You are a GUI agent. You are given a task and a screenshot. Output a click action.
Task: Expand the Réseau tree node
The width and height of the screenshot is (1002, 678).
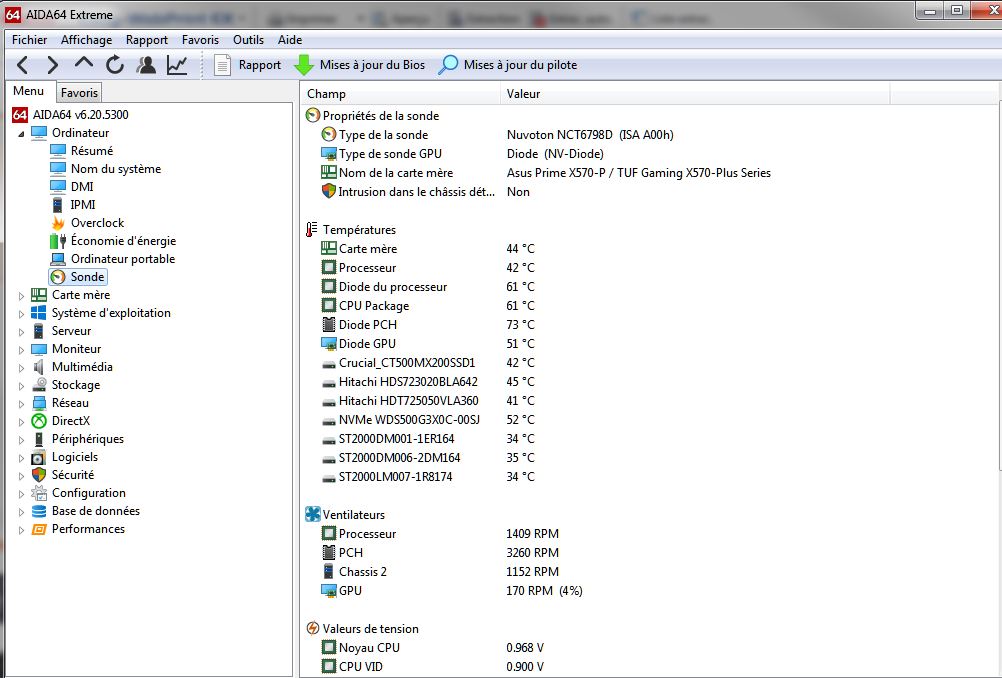21,404
